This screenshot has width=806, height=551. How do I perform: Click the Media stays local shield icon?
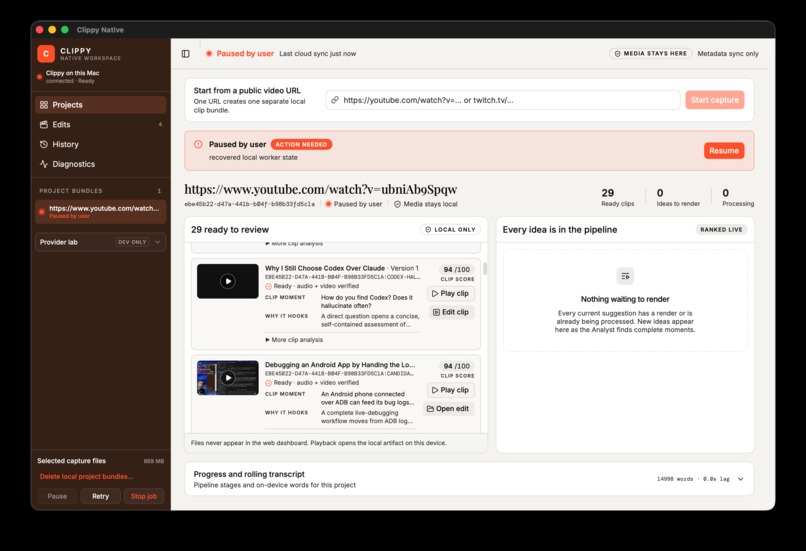[397, 204]
